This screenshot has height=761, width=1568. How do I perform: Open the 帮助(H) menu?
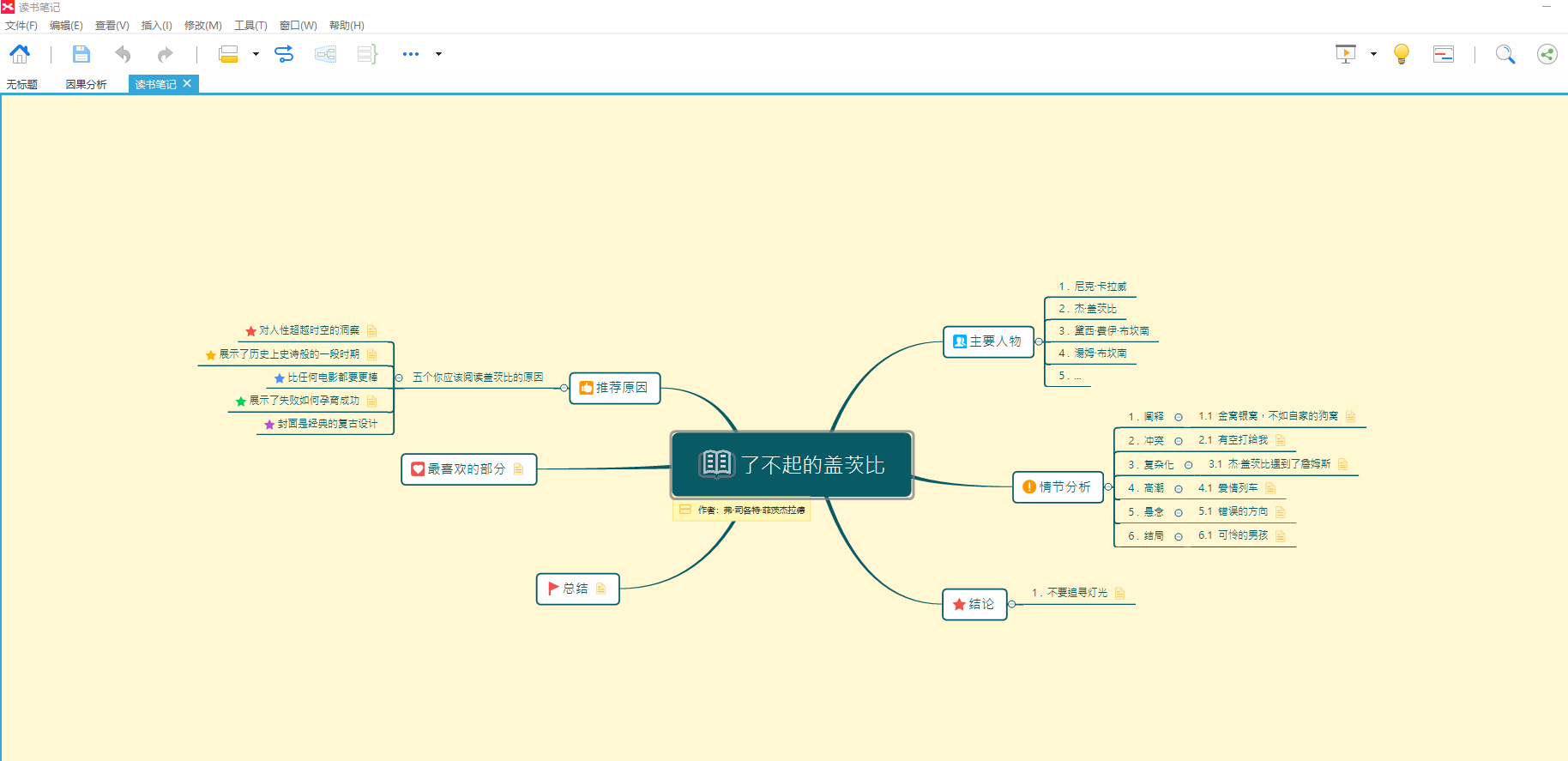point(347,26)
